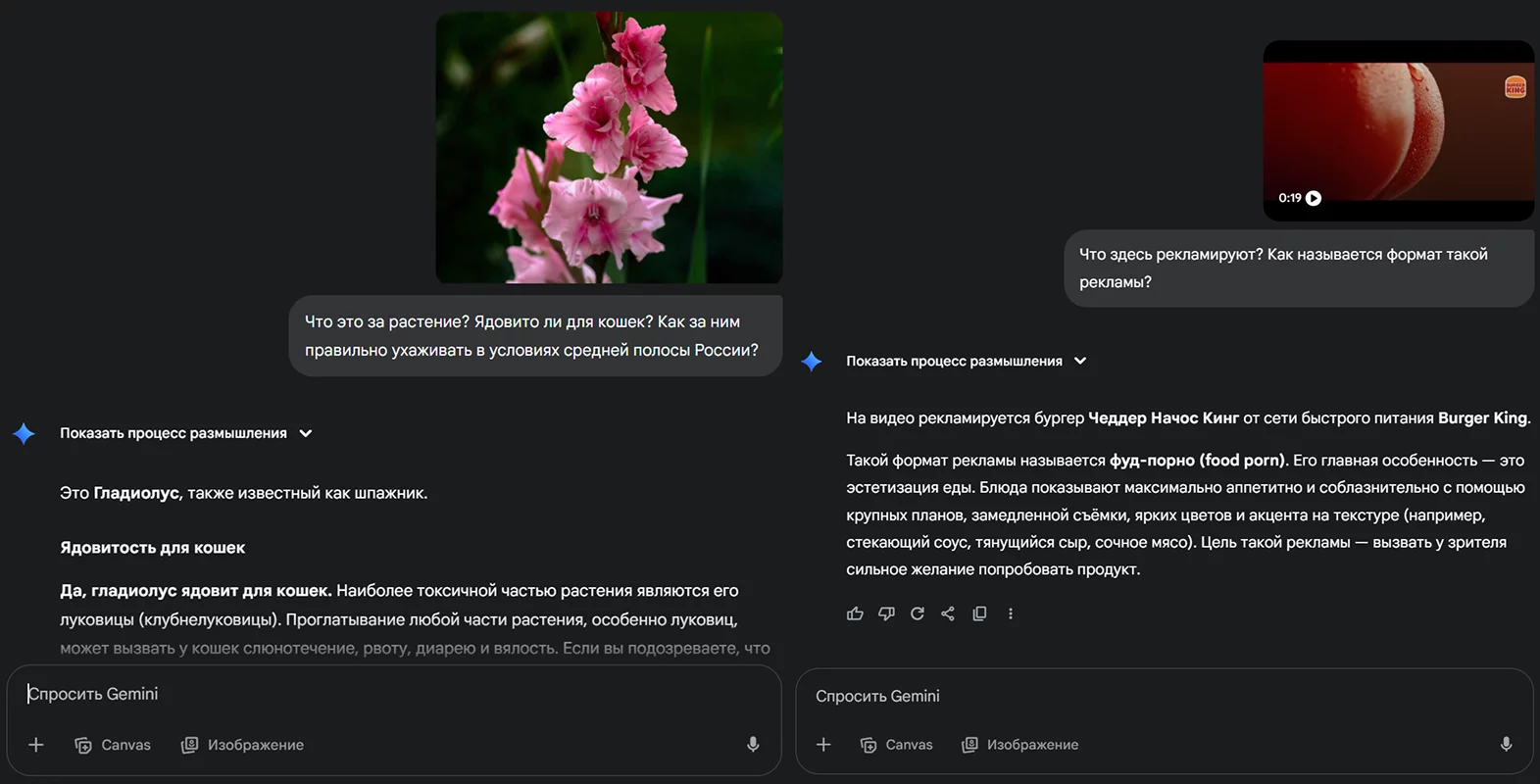Viewport: 1540px width, 784px height.
Task: Copy the Burger King answer text
Action: pyautogui.click(x=979, y=613)
